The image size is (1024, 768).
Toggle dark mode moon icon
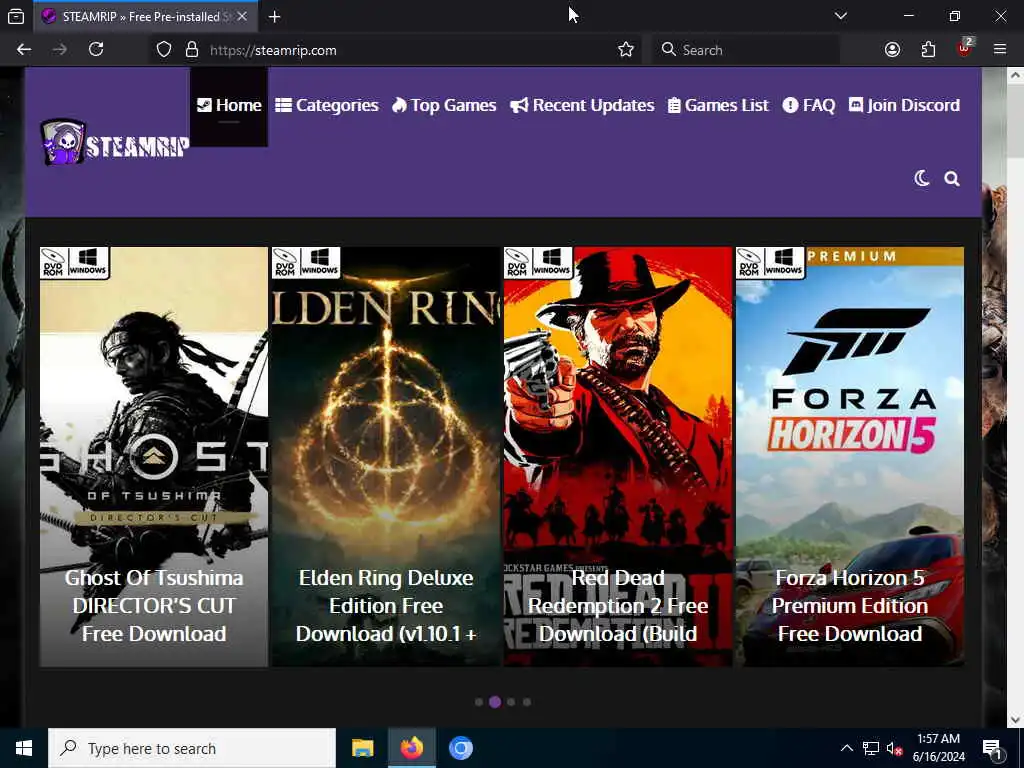click(x=921, y=178)
